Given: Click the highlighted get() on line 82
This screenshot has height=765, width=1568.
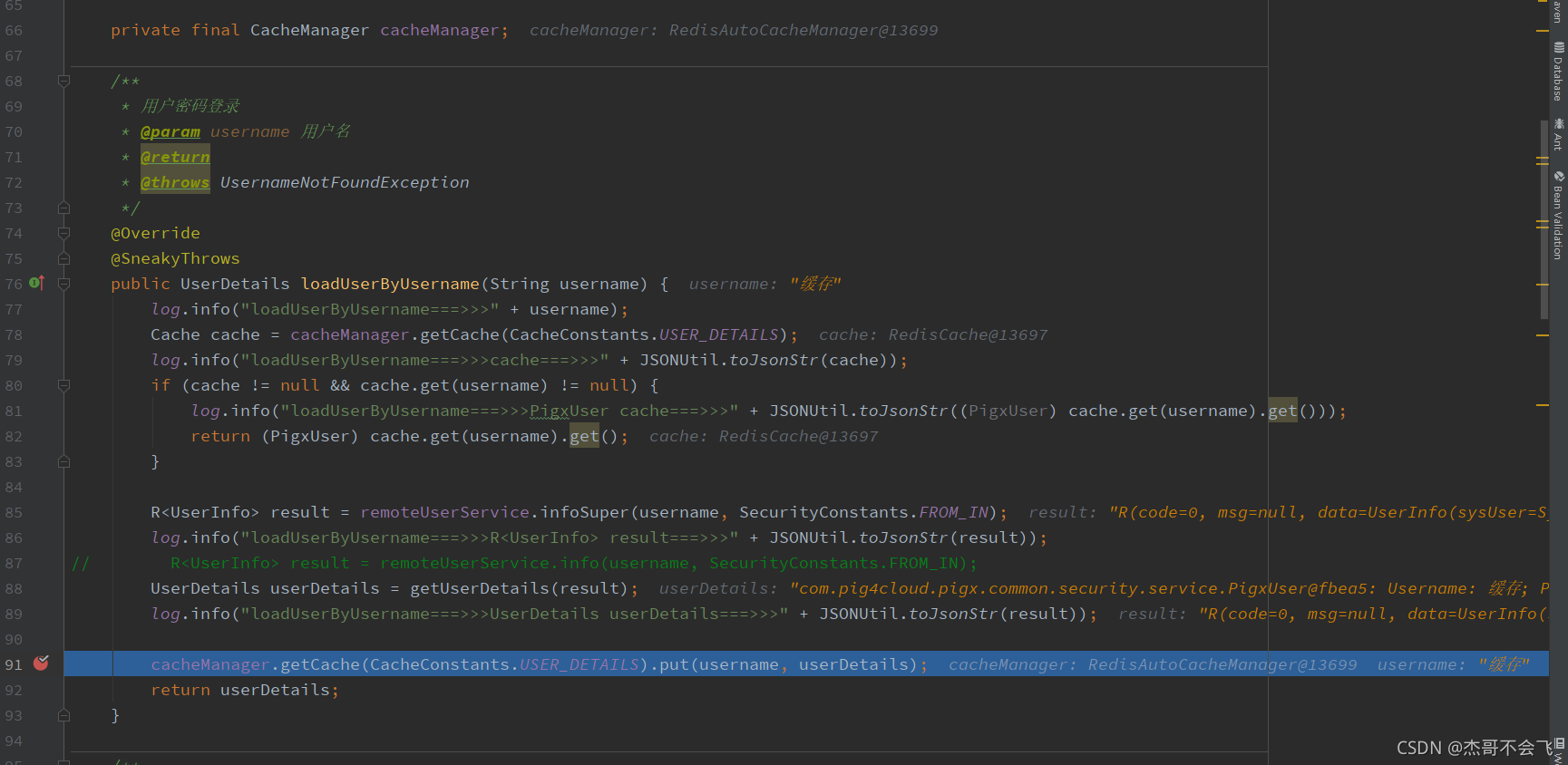Looking at the screenshot, I should point(584,436).
